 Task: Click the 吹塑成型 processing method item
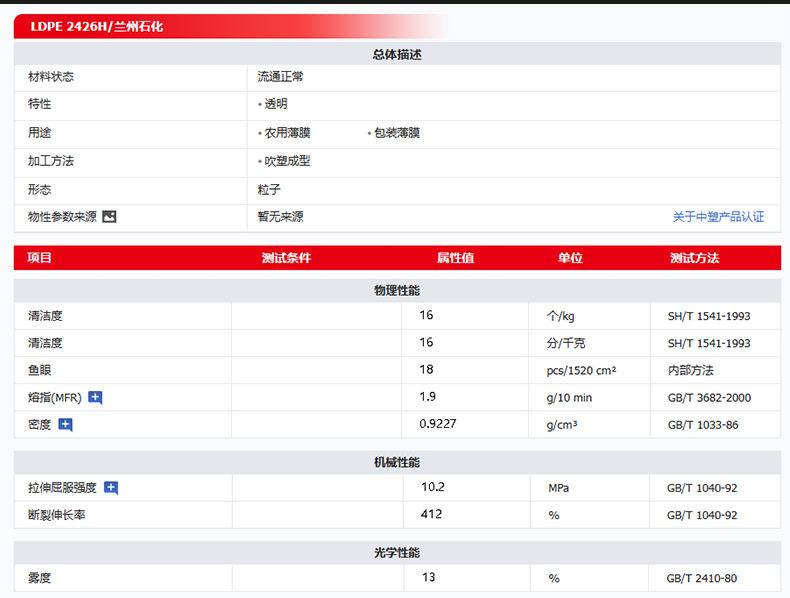tap(287, 160)
